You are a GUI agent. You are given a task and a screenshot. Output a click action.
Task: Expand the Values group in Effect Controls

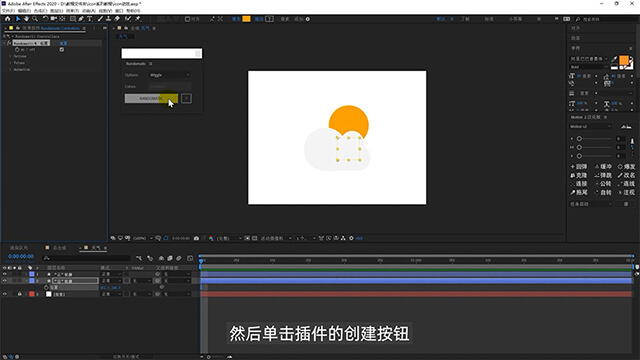(x=10, y=63)
